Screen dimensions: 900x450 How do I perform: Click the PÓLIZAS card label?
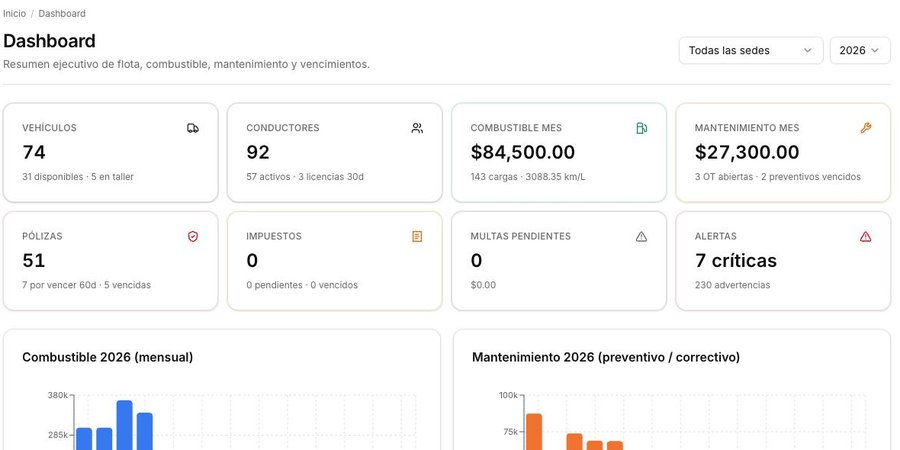pos(42,236)
